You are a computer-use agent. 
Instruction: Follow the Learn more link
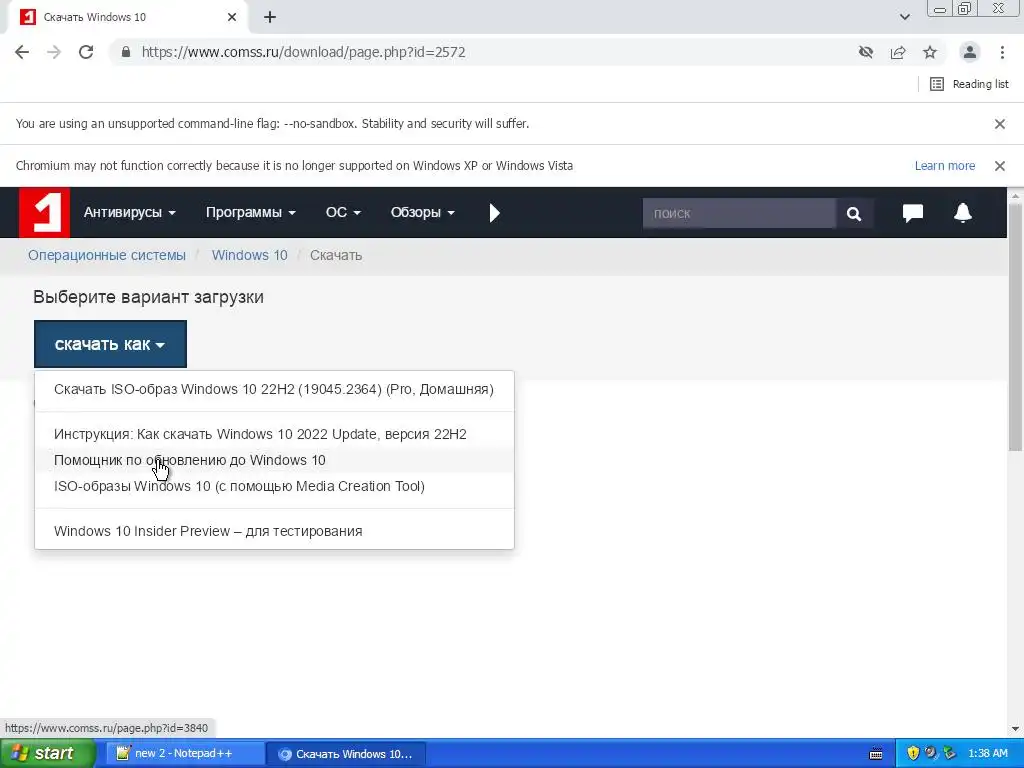click(945, 166)
